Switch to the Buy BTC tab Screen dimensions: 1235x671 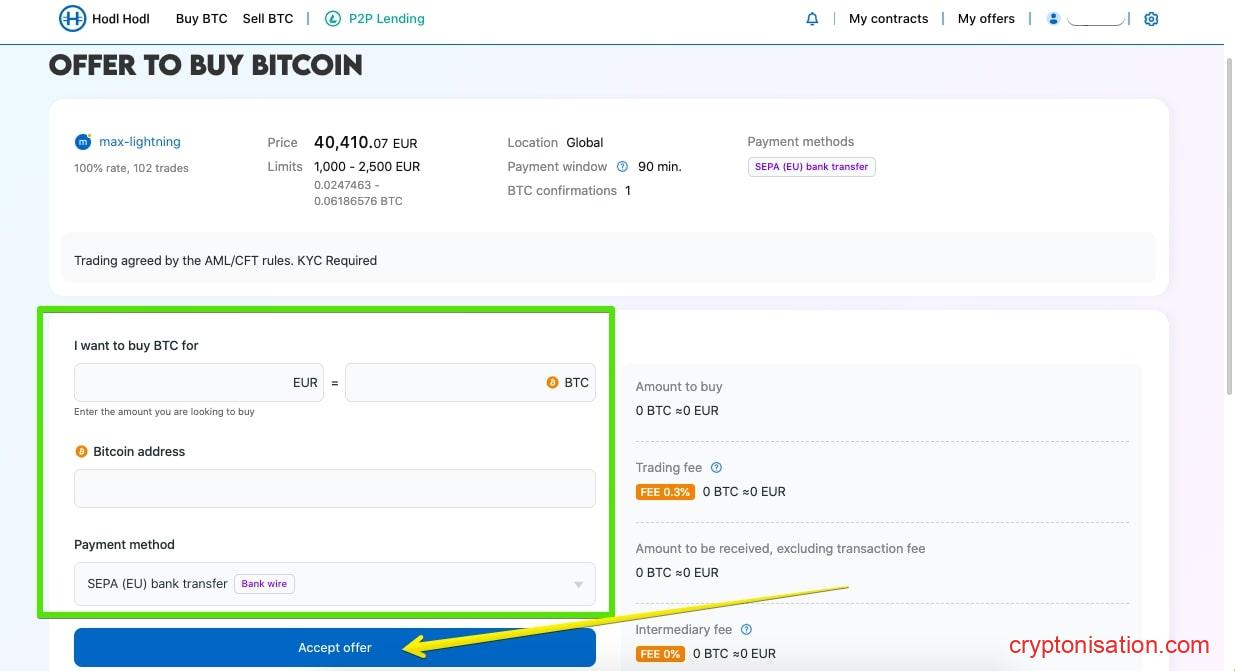tap(201, 18)
